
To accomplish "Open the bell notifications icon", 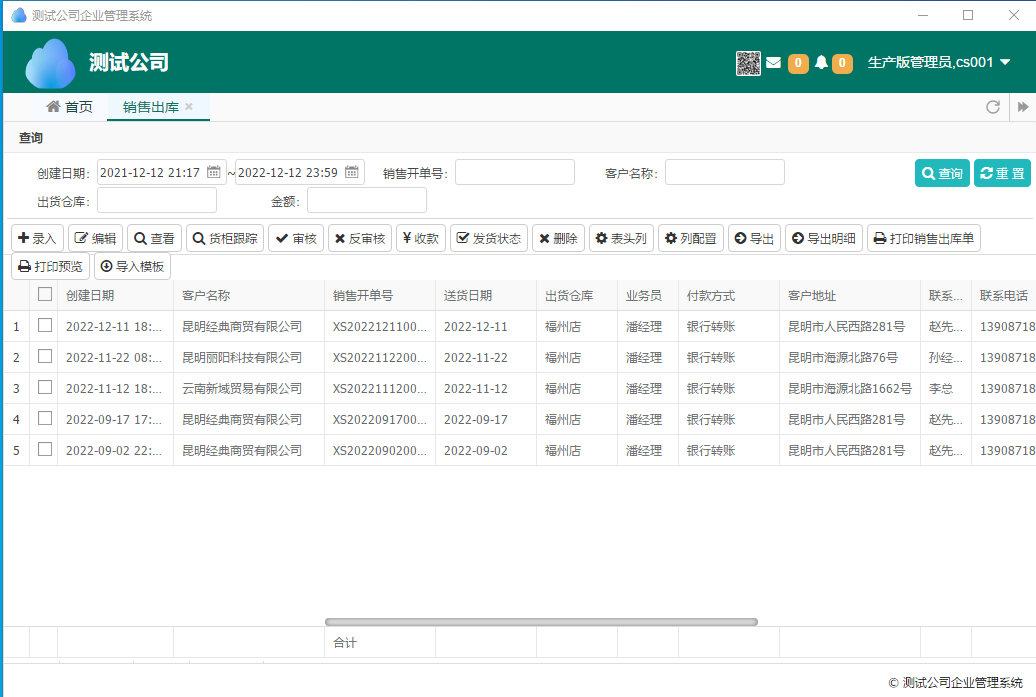I will pos(821,63).
